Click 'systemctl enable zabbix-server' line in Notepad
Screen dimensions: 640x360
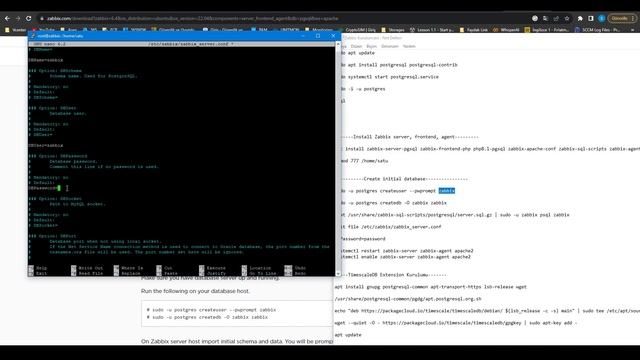[406, 257]
